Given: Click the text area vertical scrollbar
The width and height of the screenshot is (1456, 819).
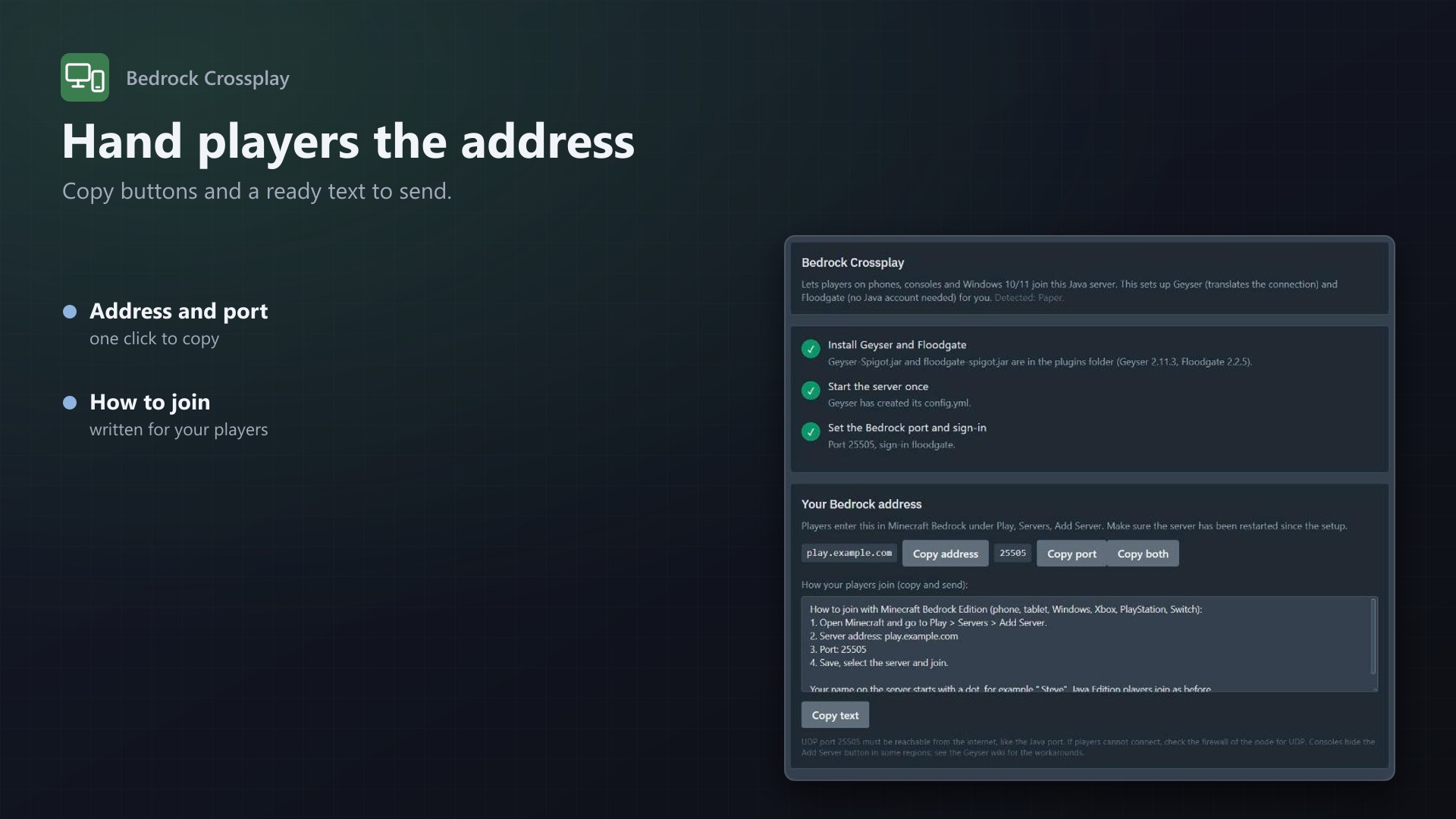Looking at the screenshot, I should click(x=1373, y=636).
